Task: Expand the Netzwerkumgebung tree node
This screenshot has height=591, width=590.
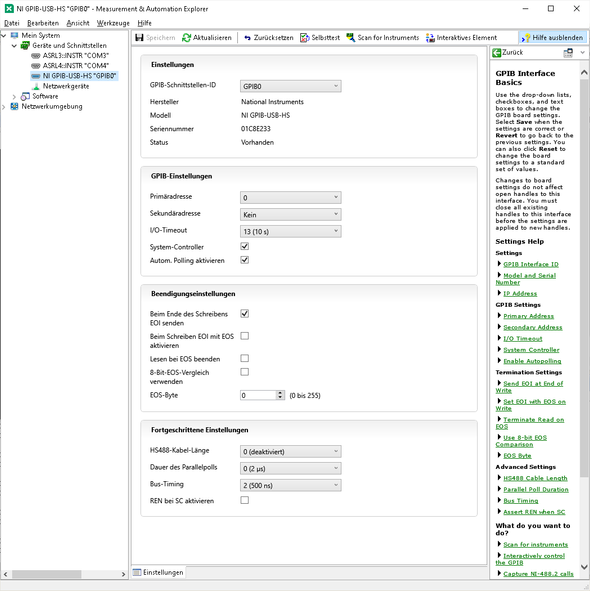Action: click(4, 107)
